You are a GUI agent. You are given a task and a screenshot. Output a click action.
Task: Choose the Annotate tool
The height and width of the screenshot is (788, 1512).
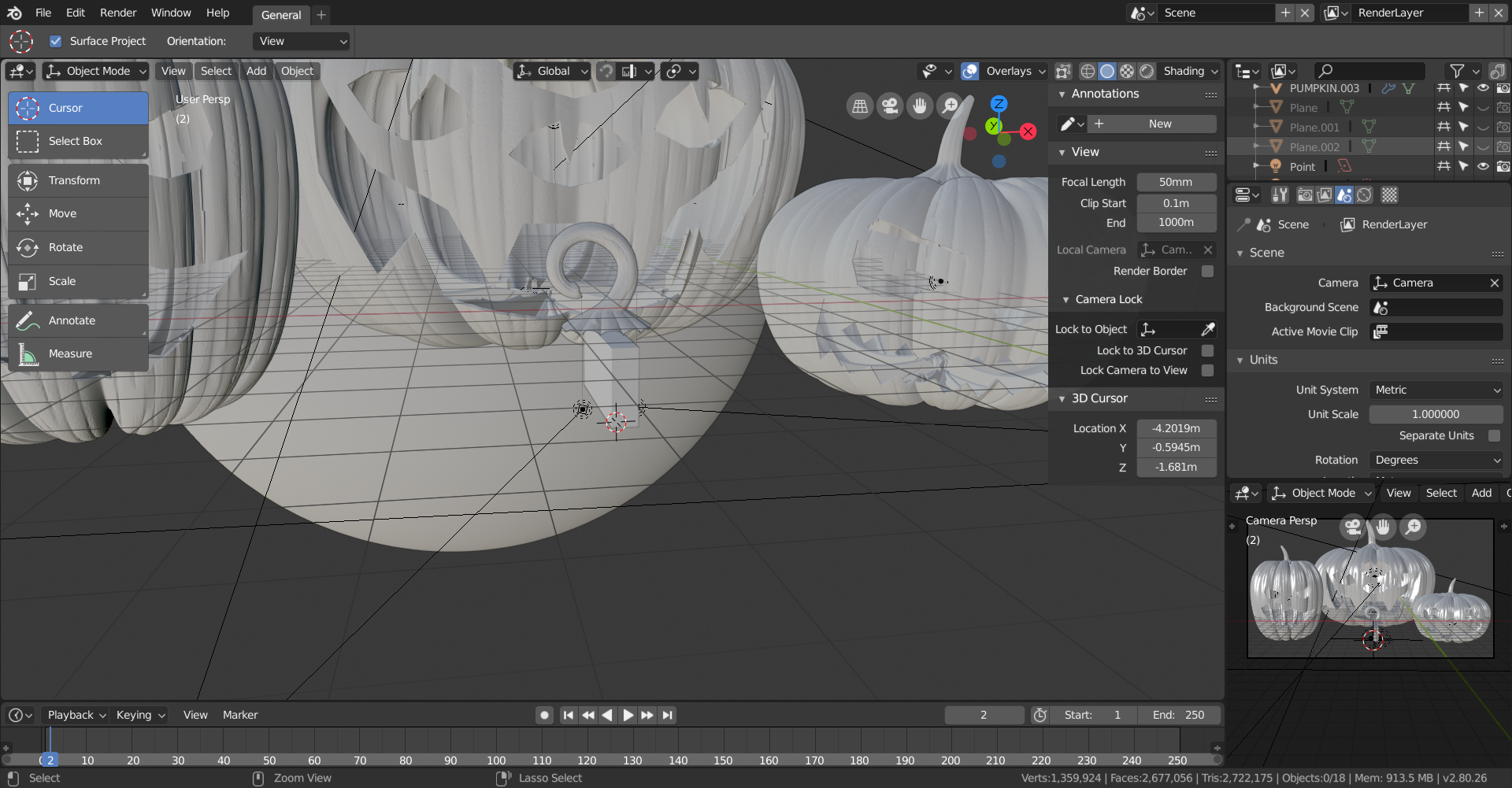tap(78, 320)
